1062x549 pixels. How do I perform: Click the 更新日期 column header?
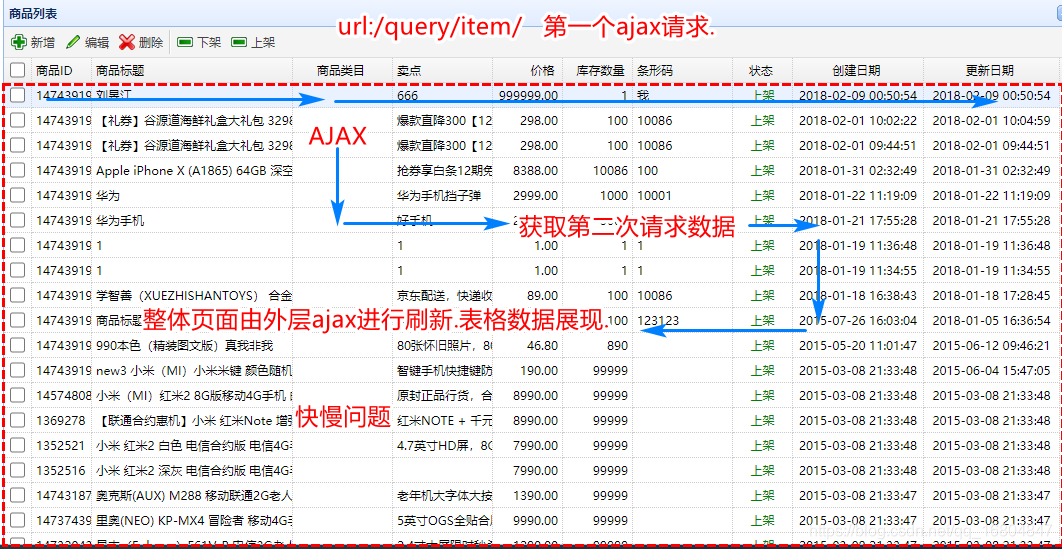tap(990, 70)
